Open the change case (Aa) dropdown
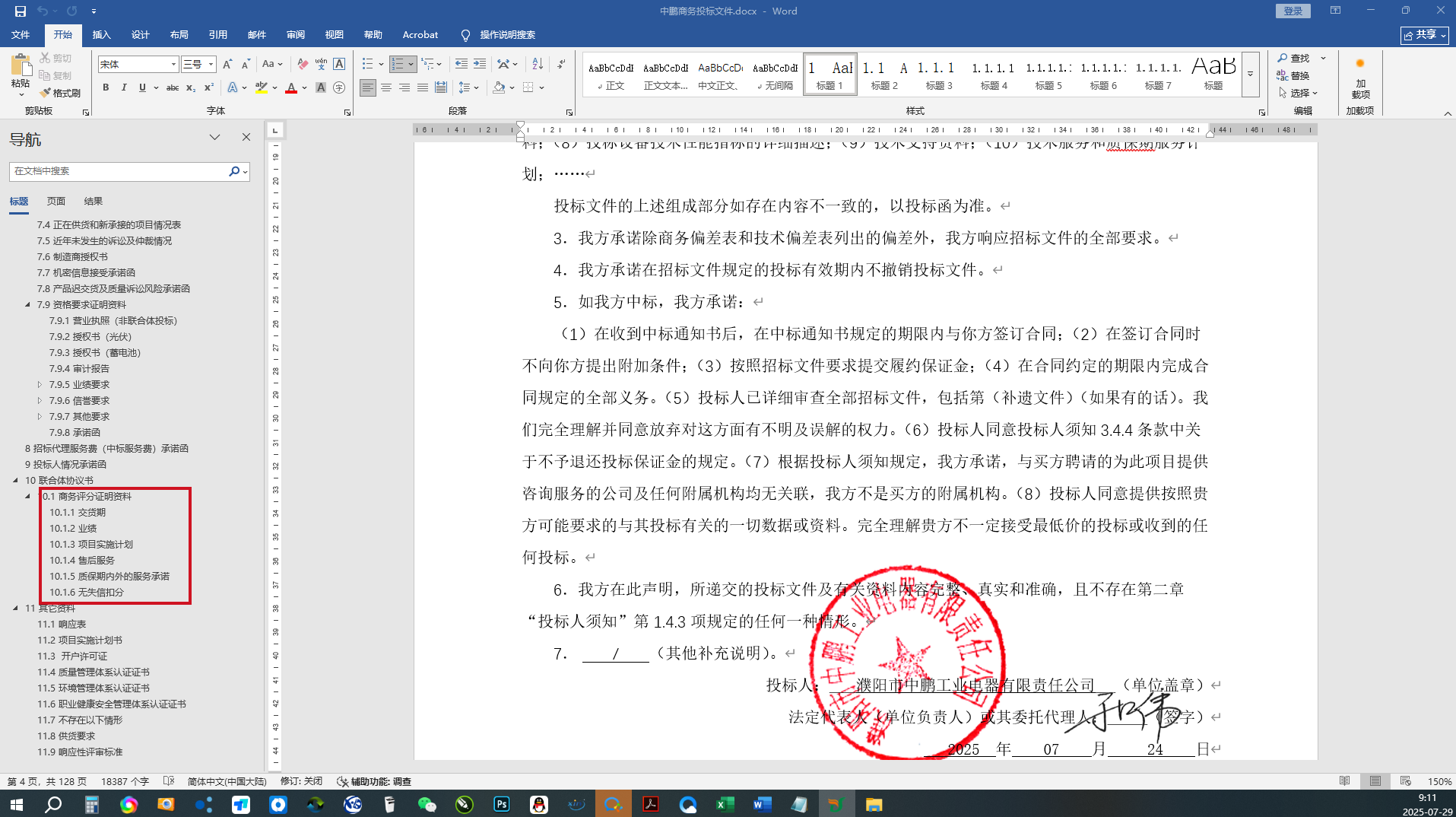The image size is (1456, 817). (x=272, y=65)
